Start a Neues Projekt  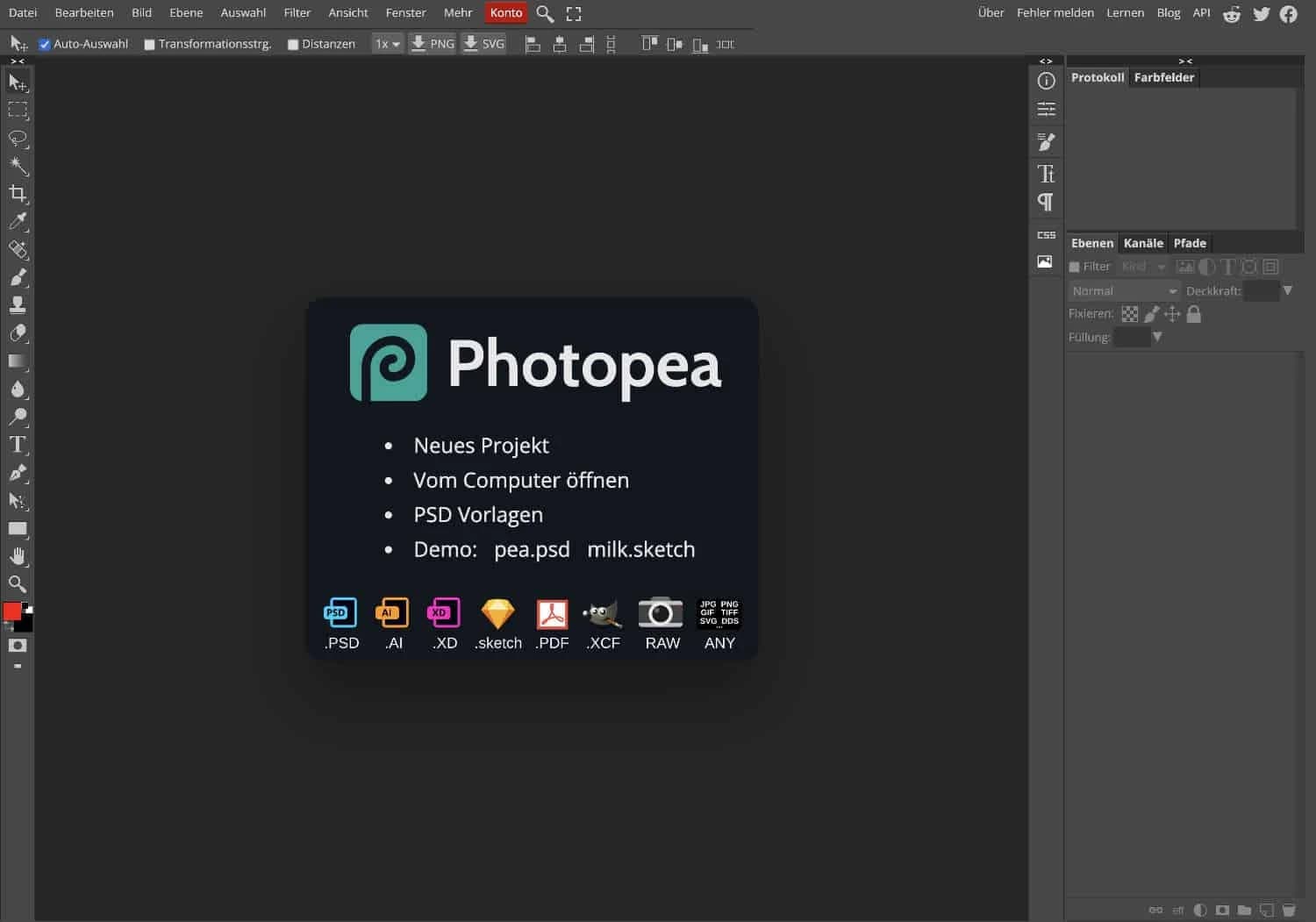point(481,445)
